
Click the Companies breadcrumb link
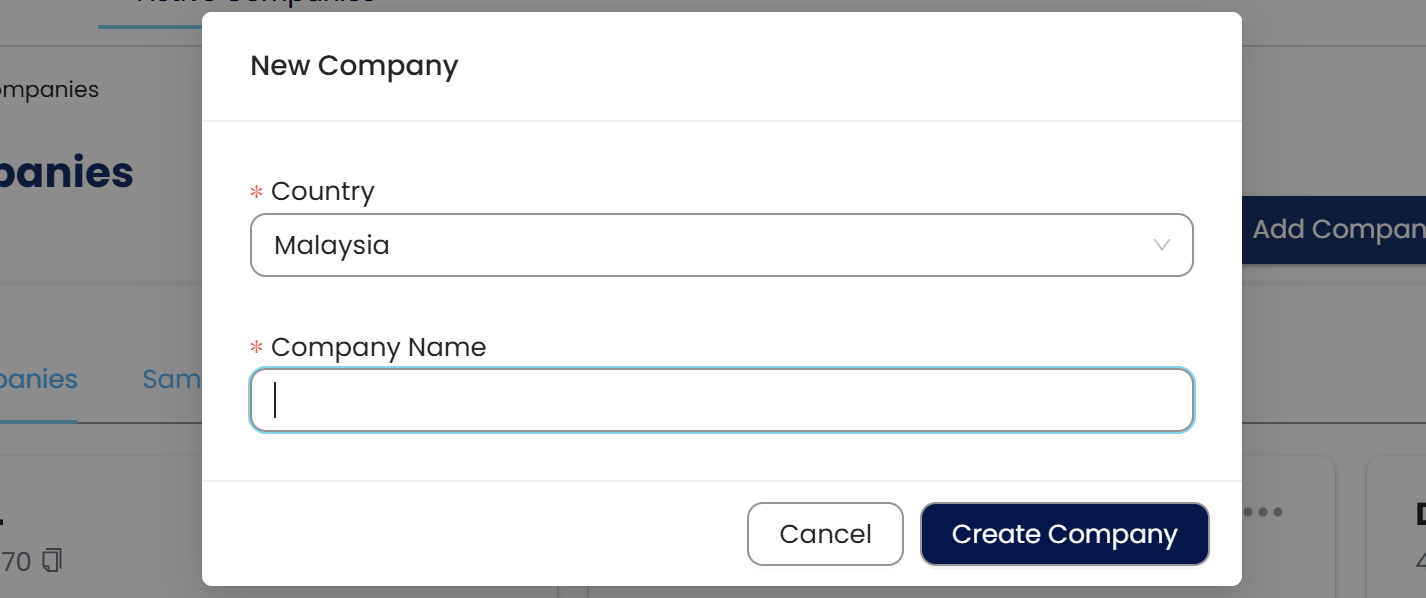pyautogui.click(x=49, y=90)
